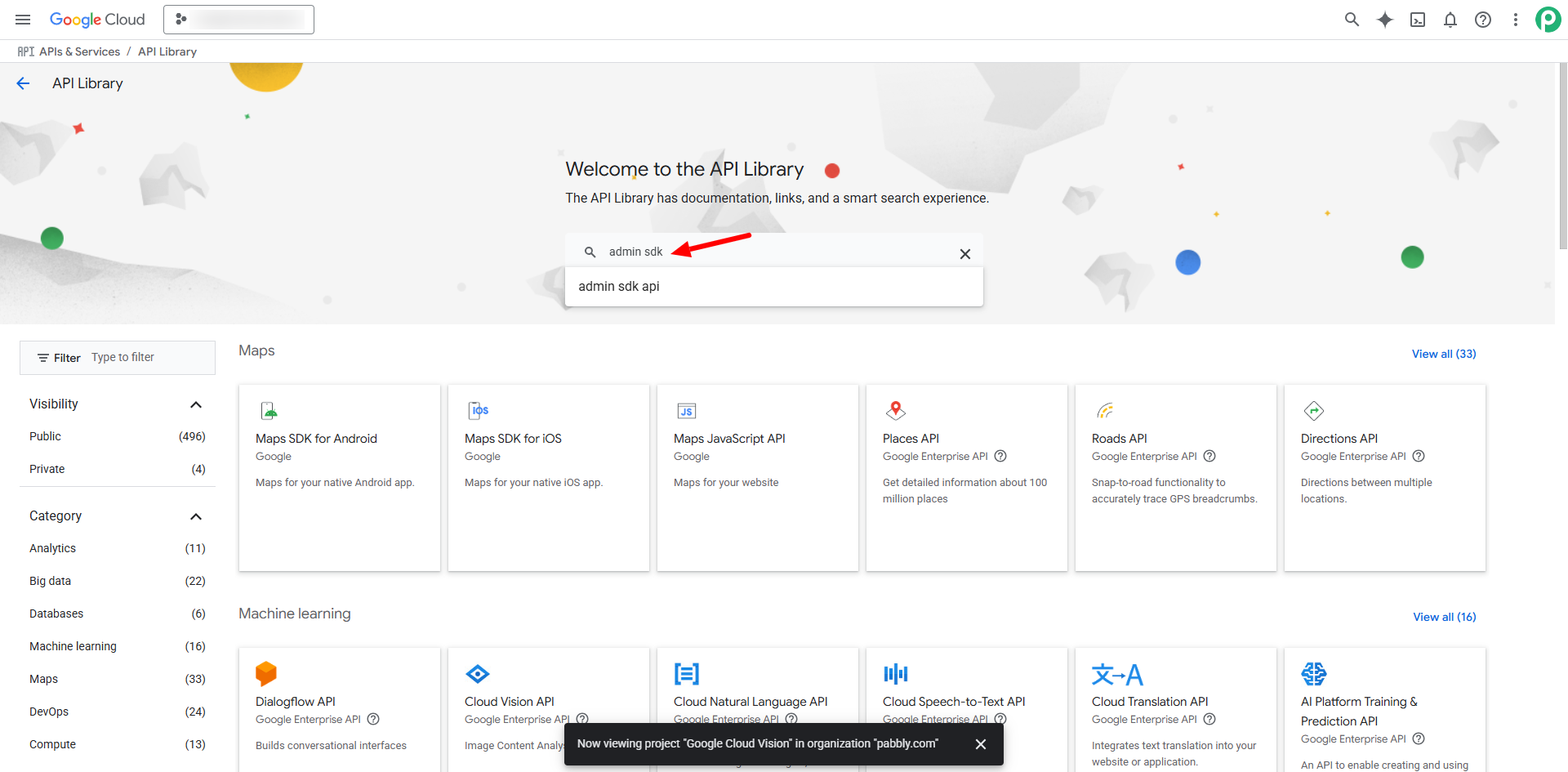Click the back arrow beside API Library
This screenshot has width=1568, height=772.
(23, 83)
